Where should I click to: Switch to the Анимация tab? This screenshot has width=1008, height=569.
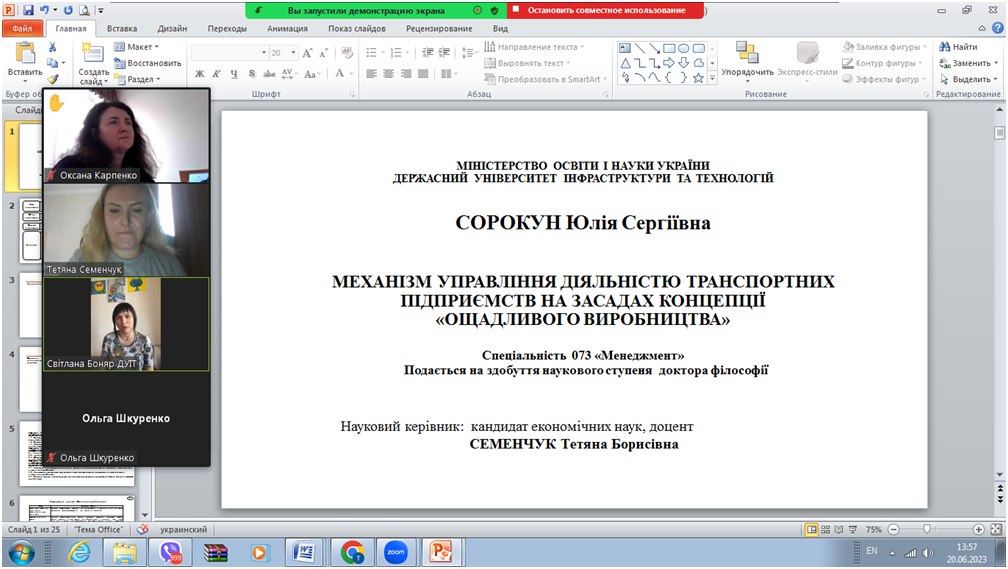(287, 28)
